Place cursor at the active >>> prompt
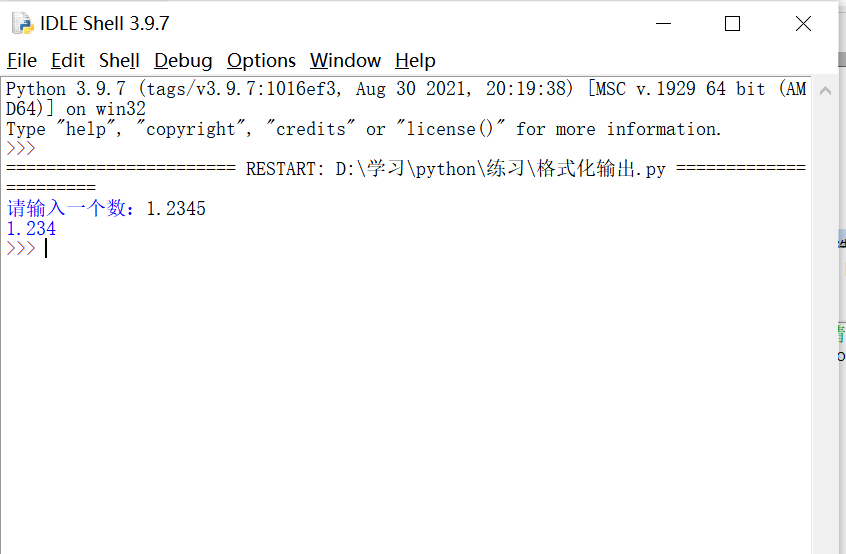This screenshot has height=554, width=846. tap(47, 248)
